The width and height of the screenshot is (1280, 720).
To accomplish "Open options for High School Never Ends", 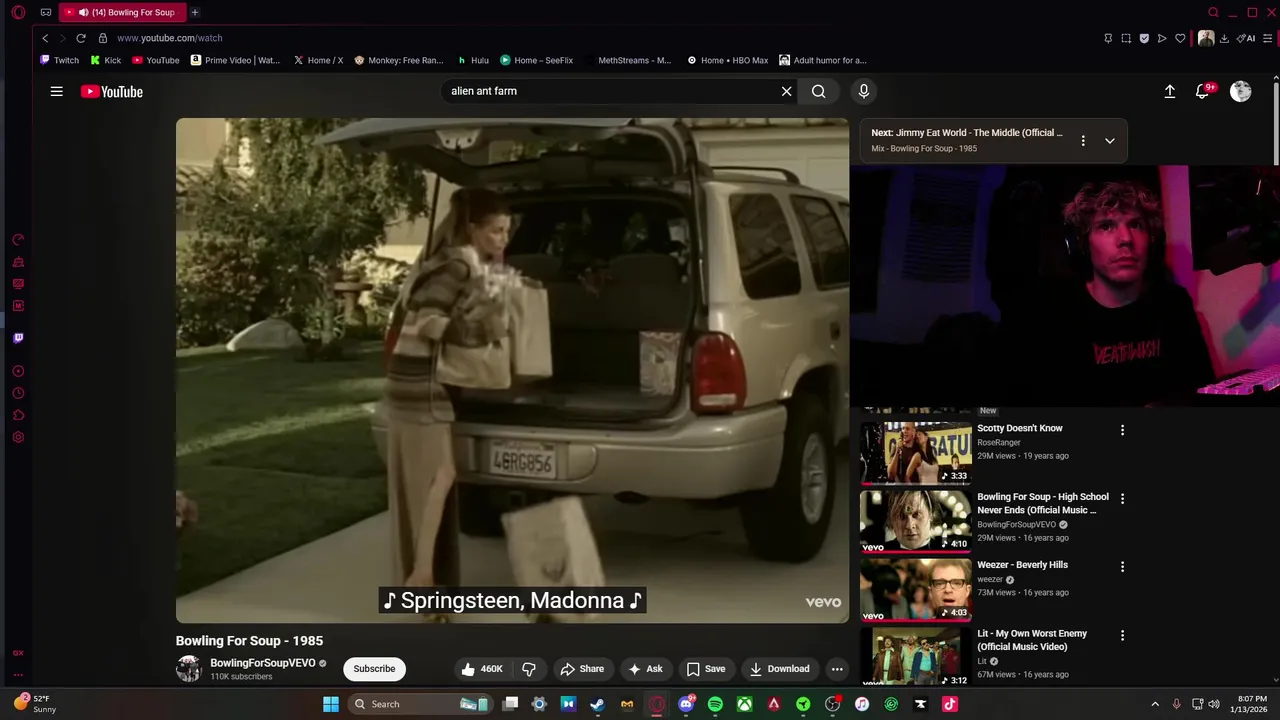I will click(1122, 498).
